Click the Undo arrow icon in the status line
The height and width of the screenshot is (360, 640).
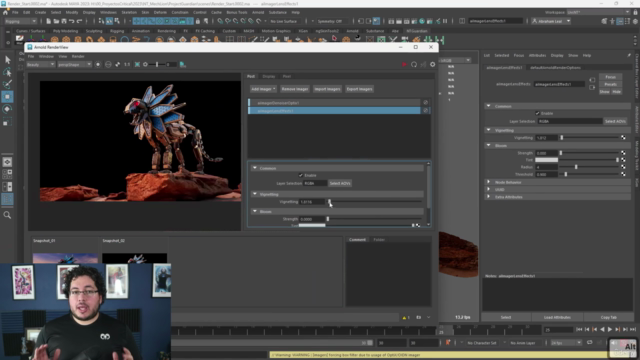(x=71, y=21)
